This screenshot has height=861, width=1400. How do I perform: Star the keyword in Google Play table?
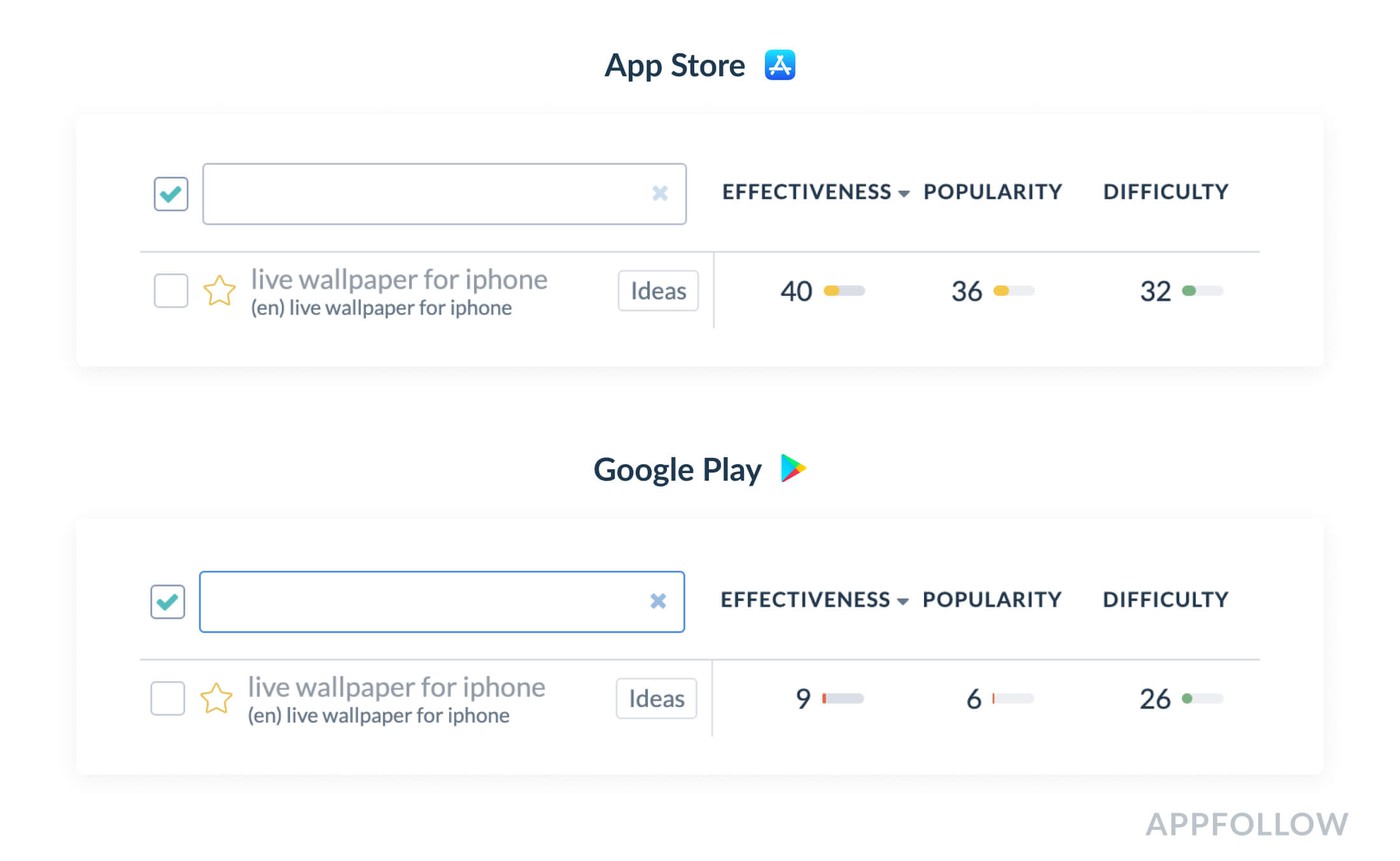tap(217, 698)
